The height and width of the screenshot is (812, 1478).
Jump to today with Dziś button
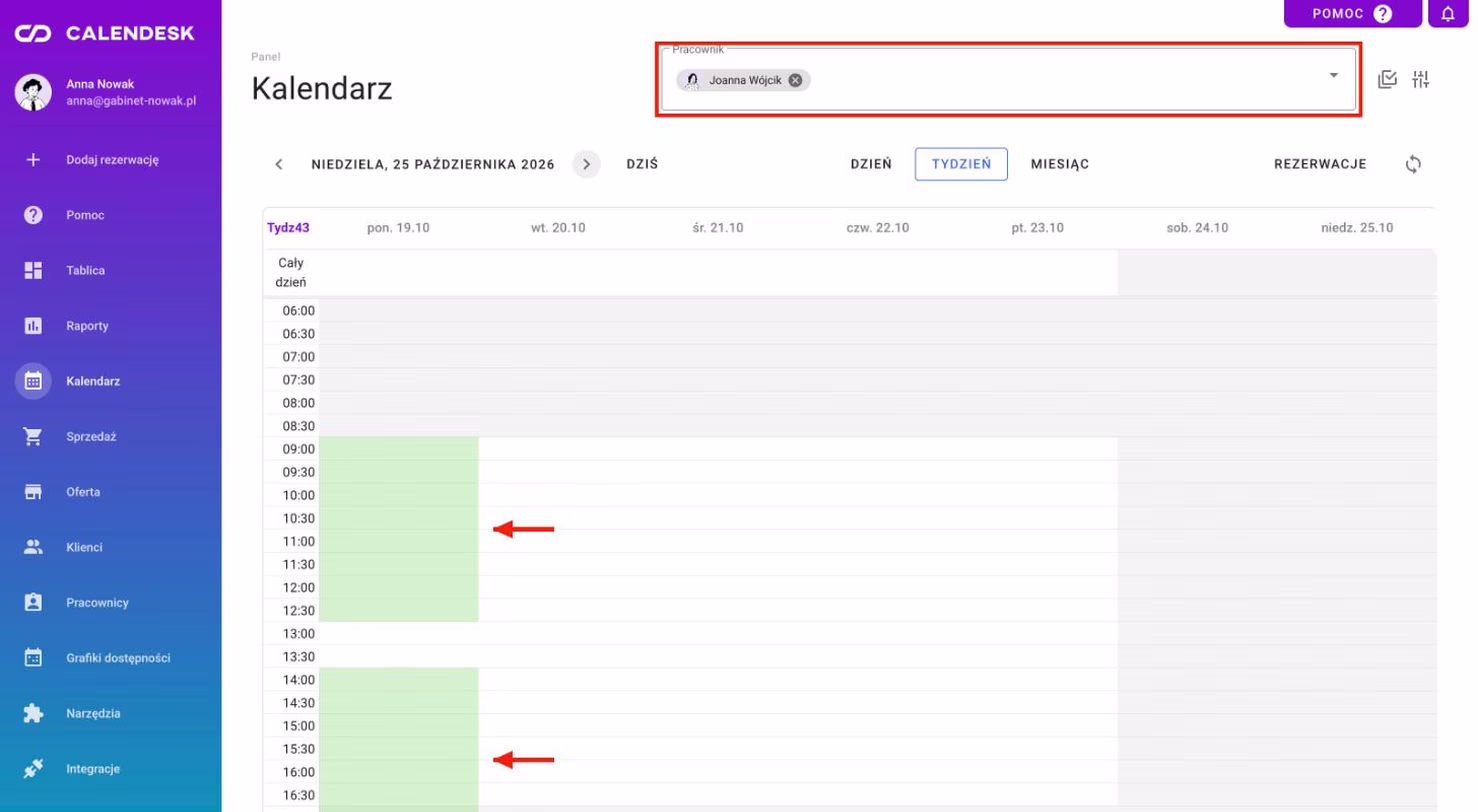642,165
